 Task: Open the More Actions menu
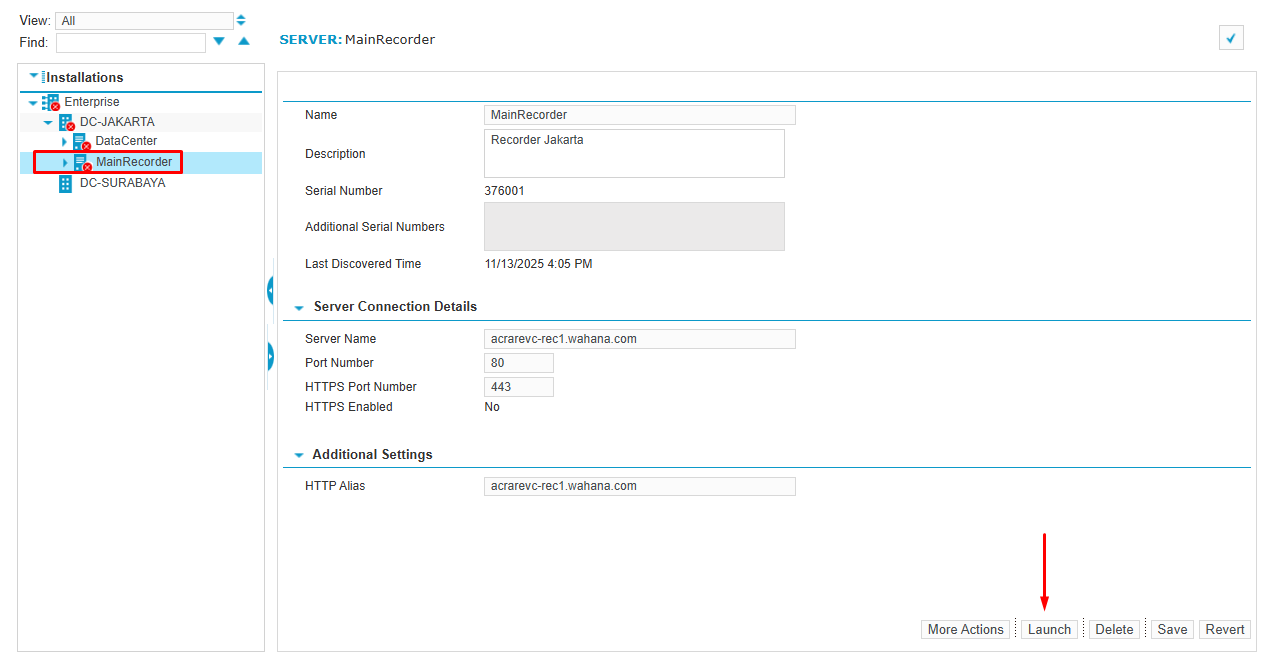tap(965, 629)
